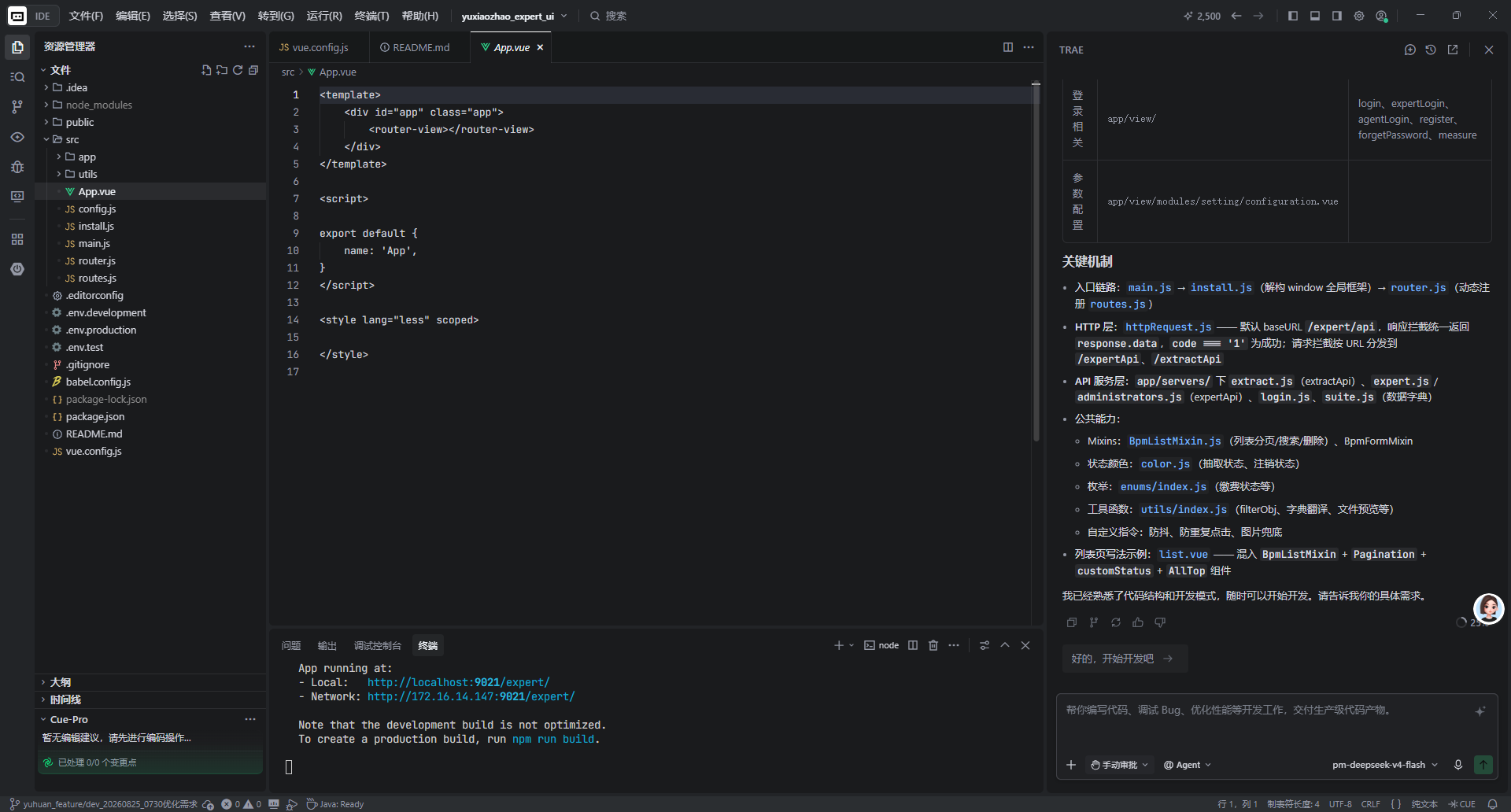Viewport: 1511px width, 812px height.
Task: Give thumbs up to the response
Action: coord(1138,622)
